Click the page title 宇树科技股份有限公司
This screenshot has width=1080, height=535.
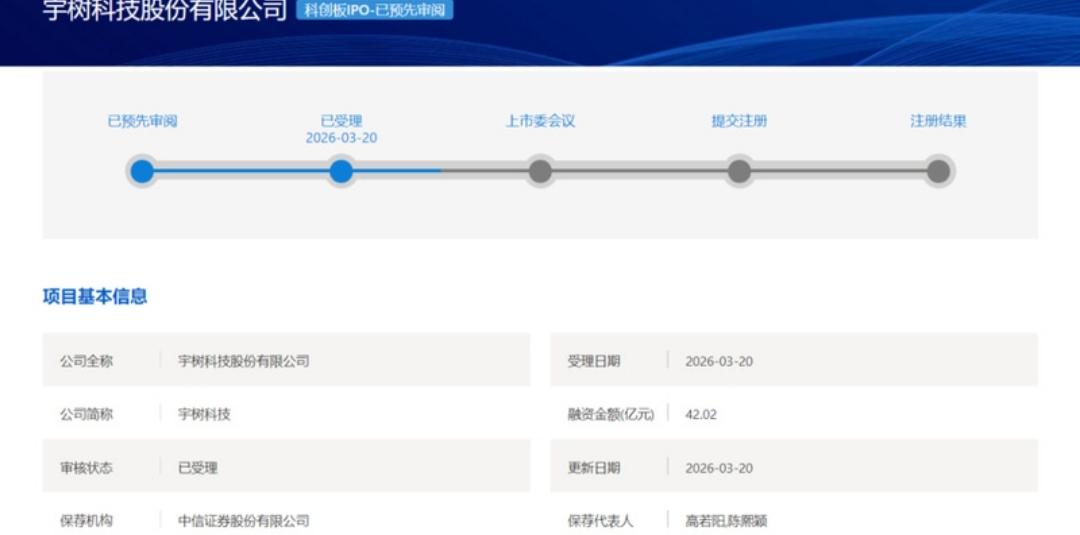click(165, 10)
